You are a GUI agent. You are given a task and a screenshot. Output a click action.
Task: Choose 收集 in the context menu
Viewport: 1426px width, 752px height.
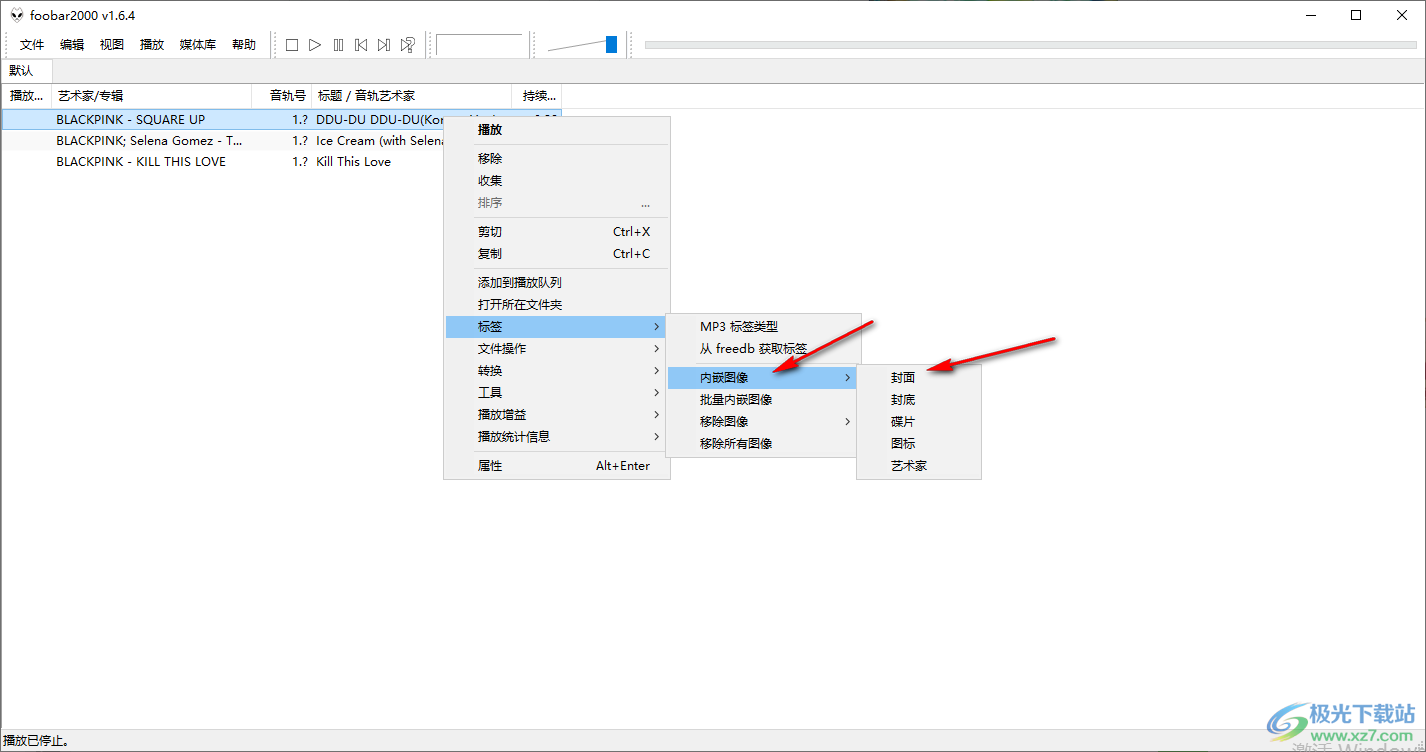click(x=557, y=181)
